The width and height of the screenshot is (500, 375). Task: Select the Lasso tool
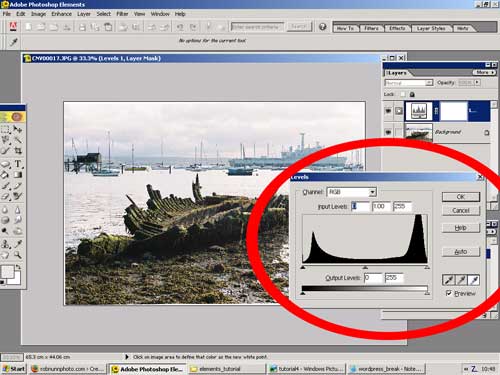[5, 140]
